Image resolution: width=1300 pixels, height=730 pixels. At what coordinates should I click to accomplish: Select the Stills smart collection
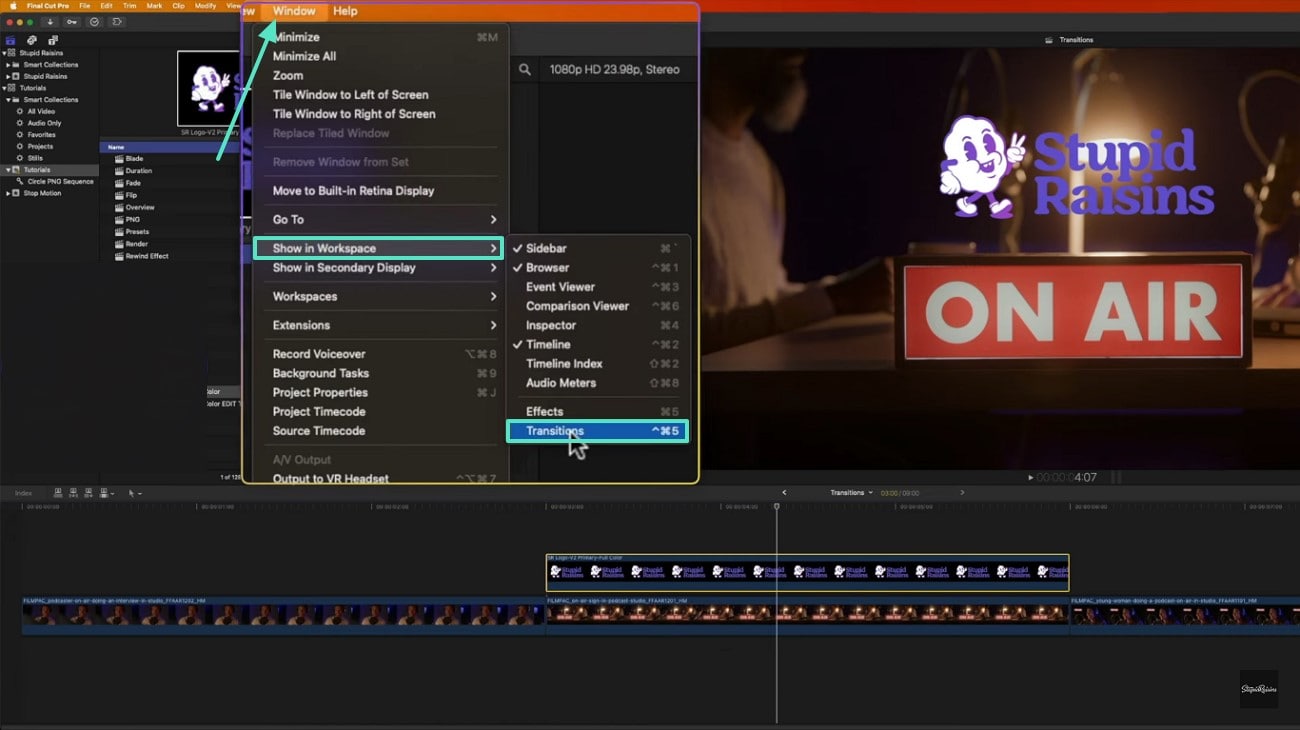(35, 158)
